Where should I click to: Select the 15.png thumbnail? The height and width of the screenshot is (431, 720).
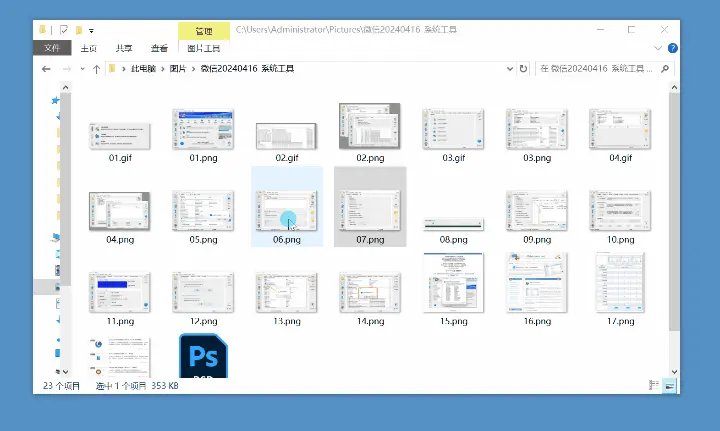coord(453,282)
